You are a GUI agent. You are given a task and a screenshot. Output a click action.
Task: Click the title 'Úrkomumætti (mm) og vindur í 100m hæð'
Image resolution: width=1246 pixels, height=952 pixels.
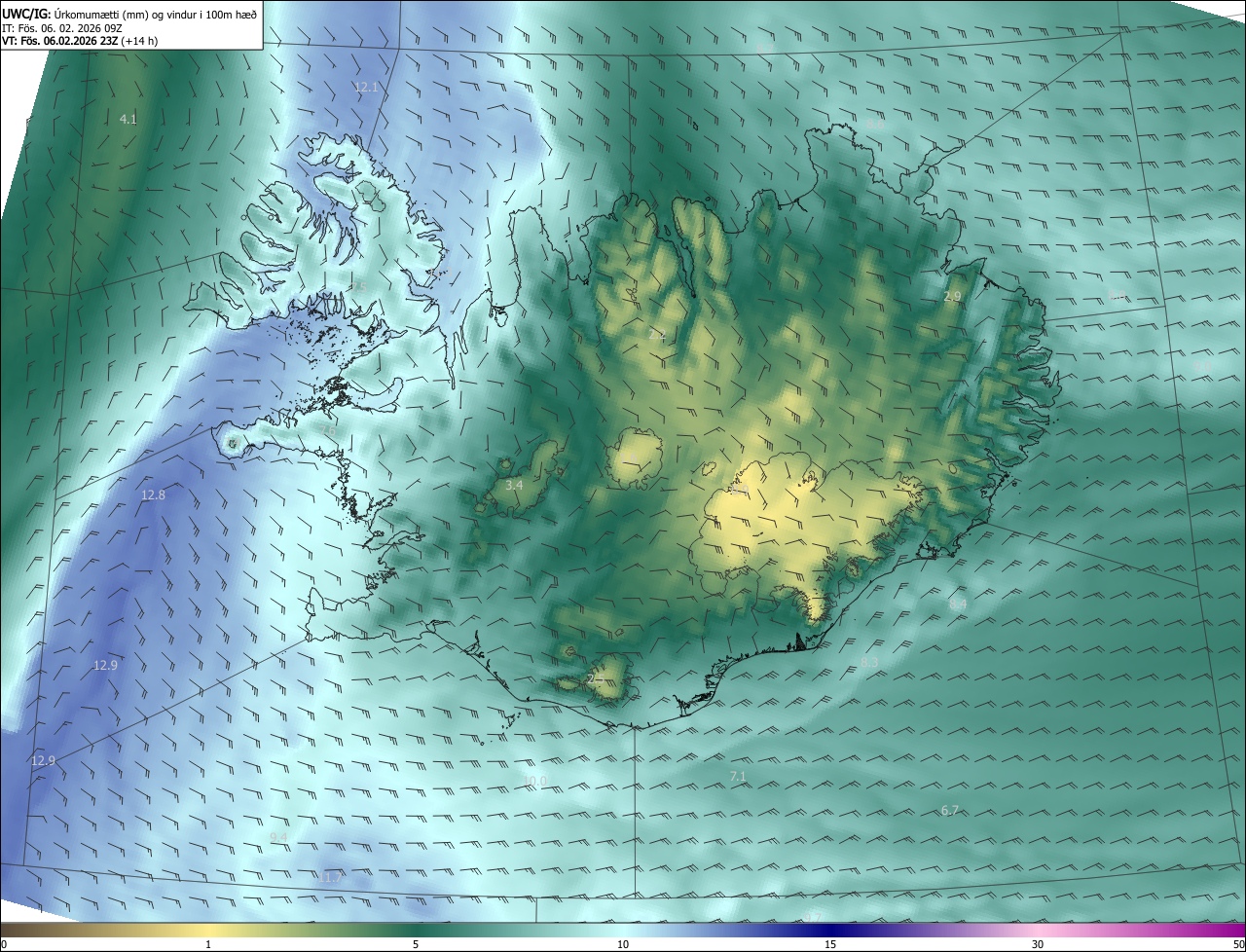point(156,13)
